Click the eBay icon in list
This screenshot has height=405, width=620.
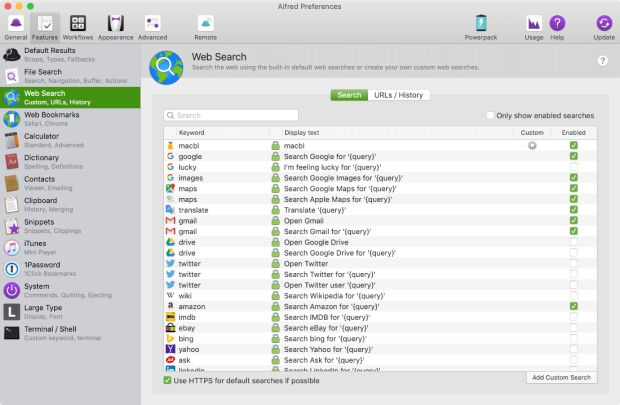(x=170, y=327)
